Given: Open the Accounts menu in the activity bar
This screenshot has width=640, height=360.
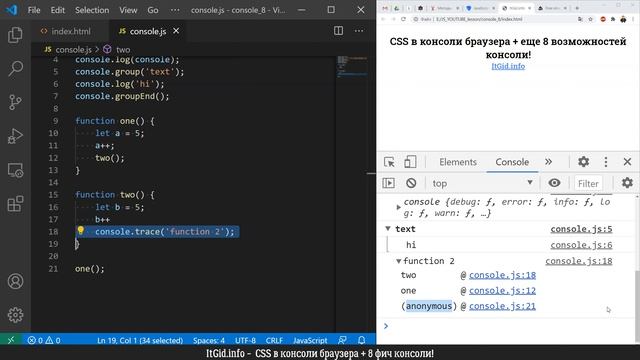Looking at the screenshot, I should pos(15,281).
